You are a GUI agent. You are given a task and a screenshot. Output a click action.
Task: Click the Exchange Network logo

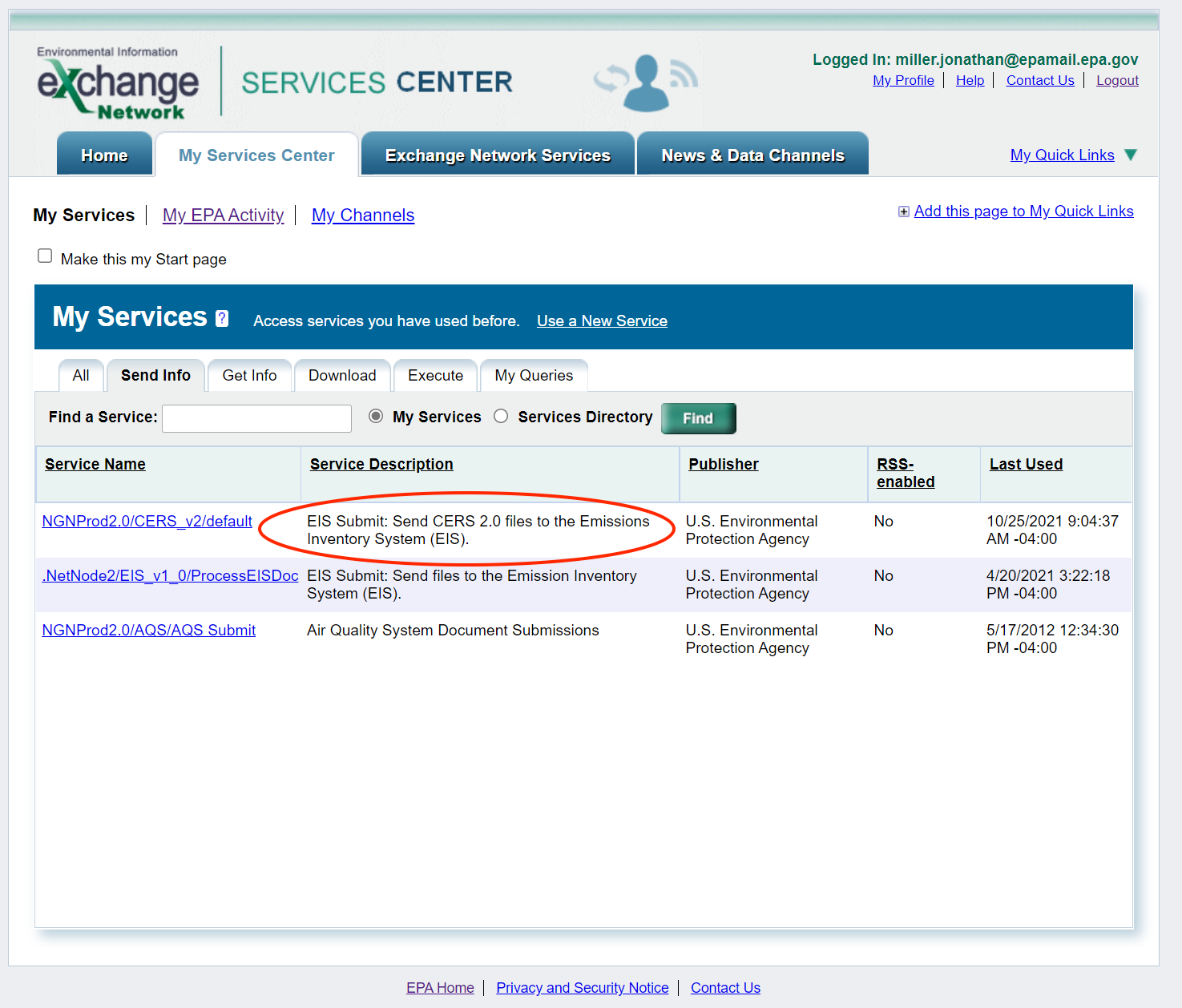pos(118,83)
